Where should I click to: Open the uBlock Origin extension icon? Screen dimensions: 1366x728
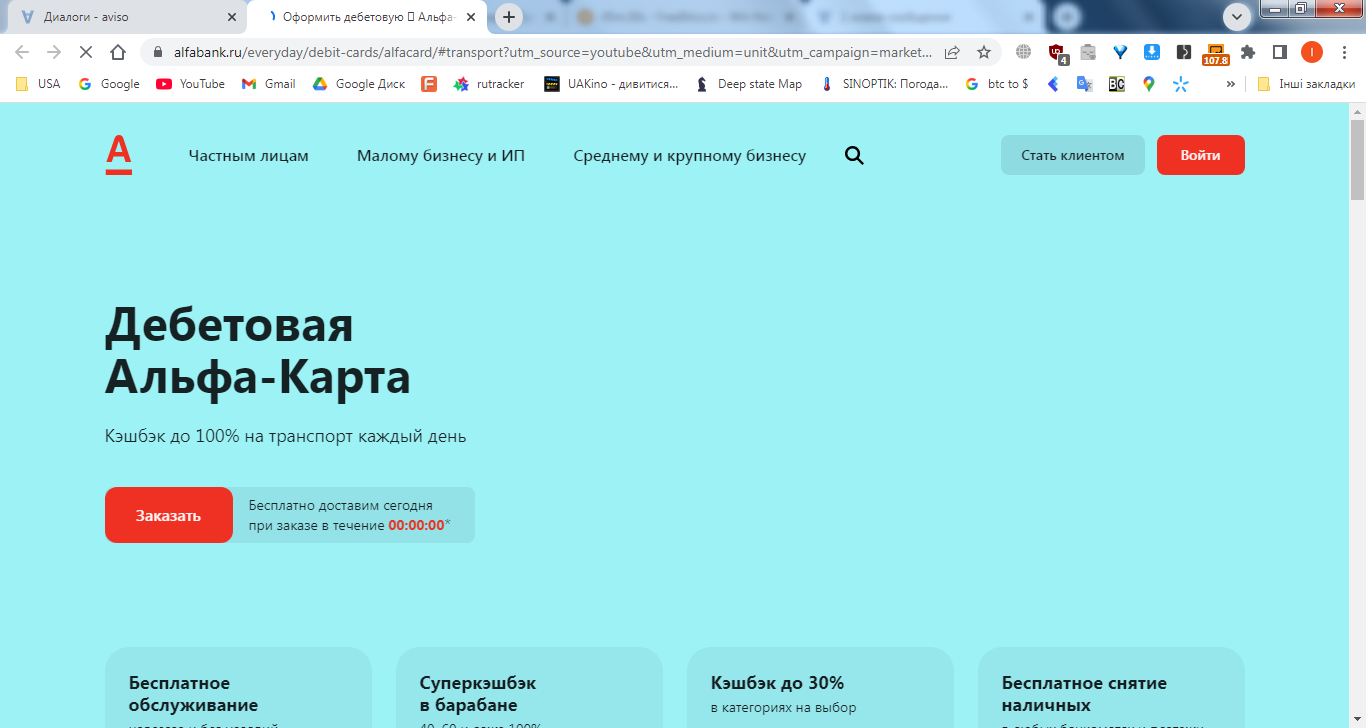click(1057, 53)
